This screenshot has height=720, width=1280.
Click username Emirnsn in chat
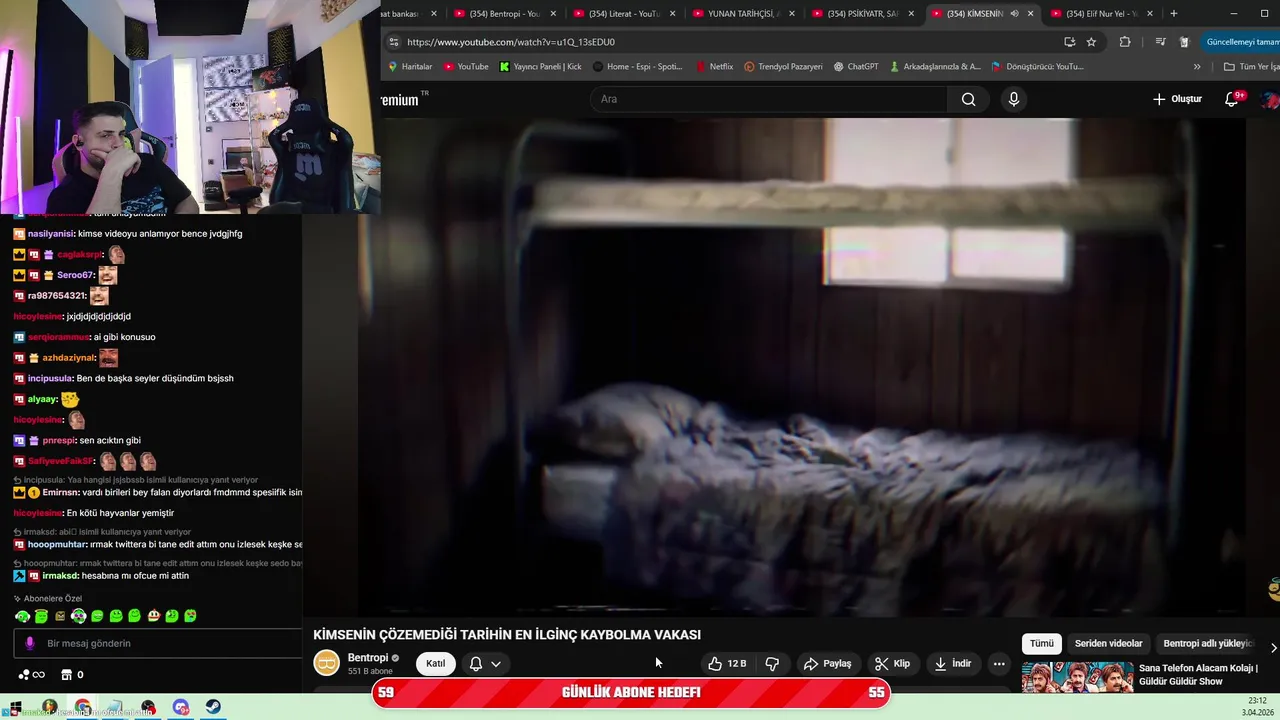tap(60, 492)
